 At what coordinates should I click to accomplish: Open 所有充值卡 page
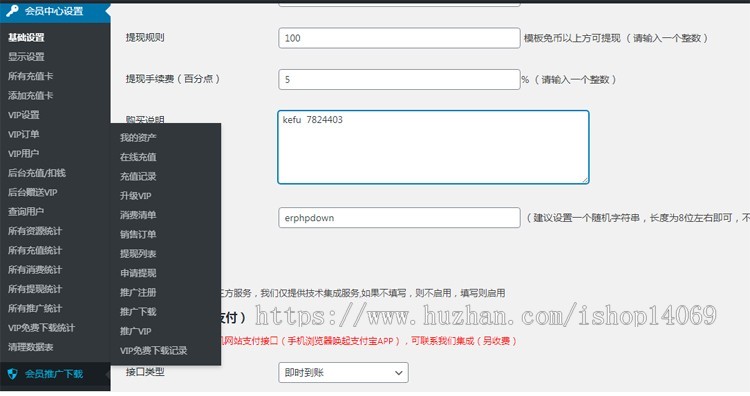[31, 76]
